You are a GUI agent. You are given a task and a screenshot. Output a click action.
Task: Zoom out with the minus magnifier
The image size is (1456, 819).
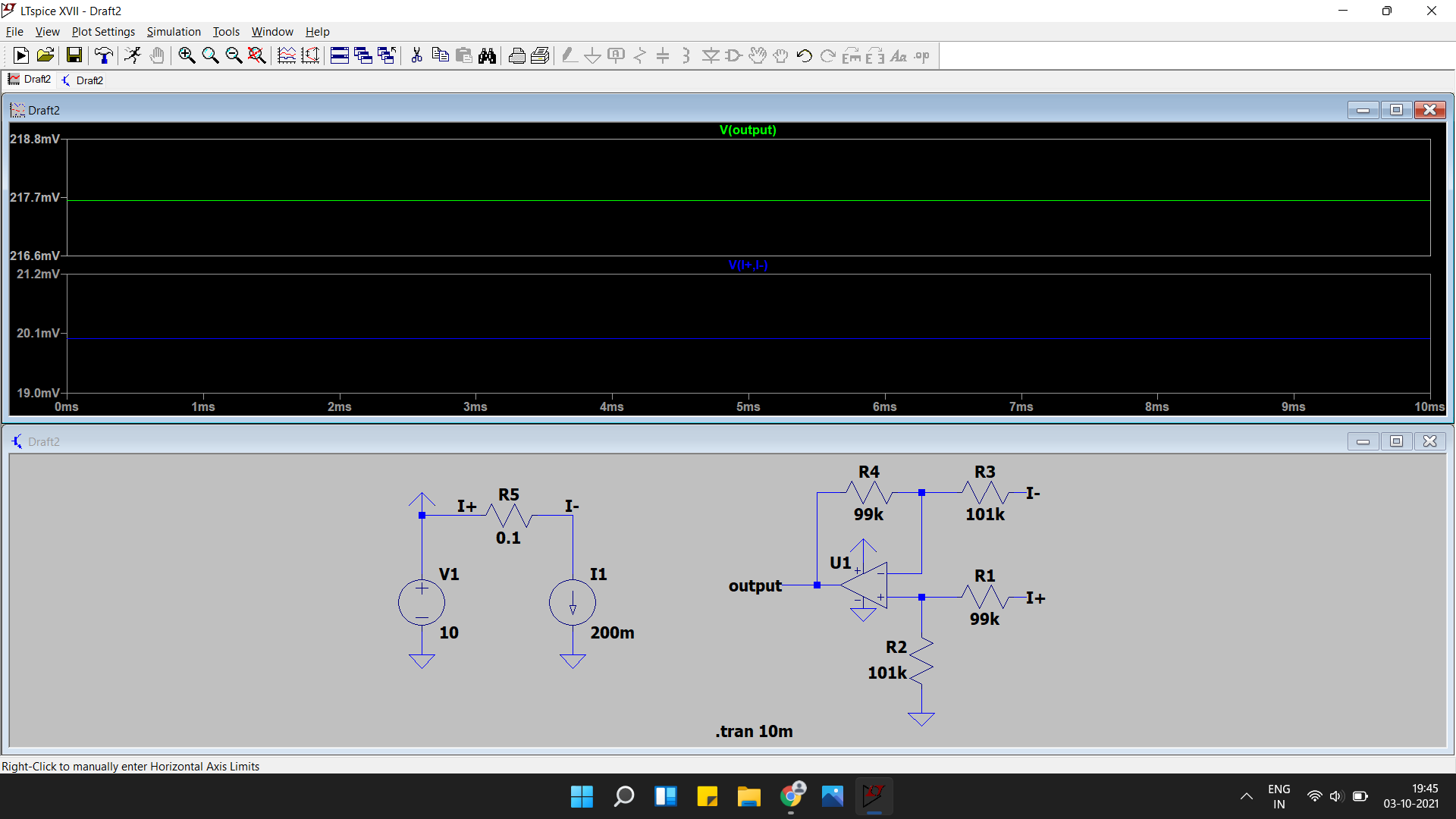(234, 55)
